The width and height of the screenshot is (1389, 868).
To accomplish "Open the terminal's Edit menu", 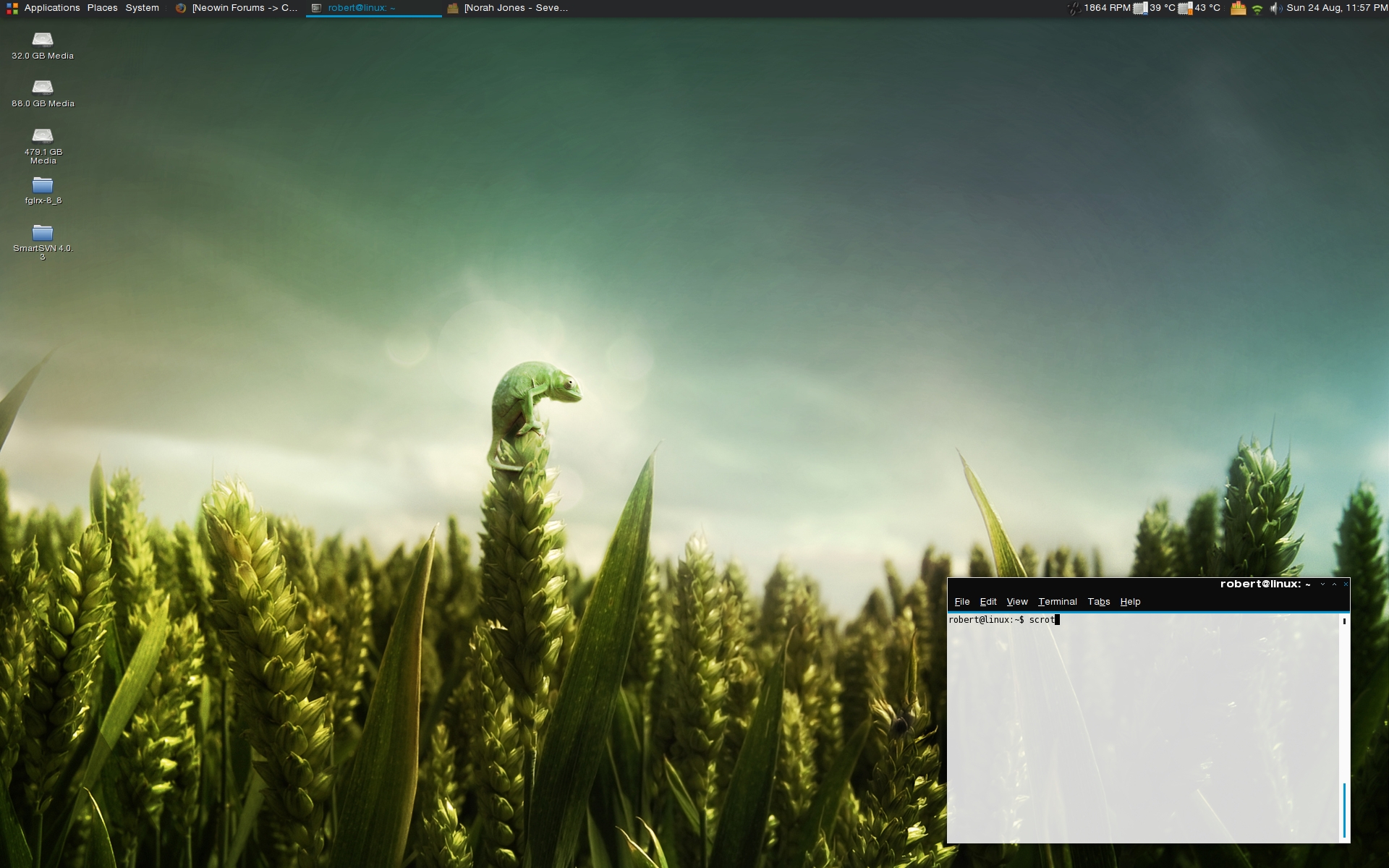I will 987,602.
